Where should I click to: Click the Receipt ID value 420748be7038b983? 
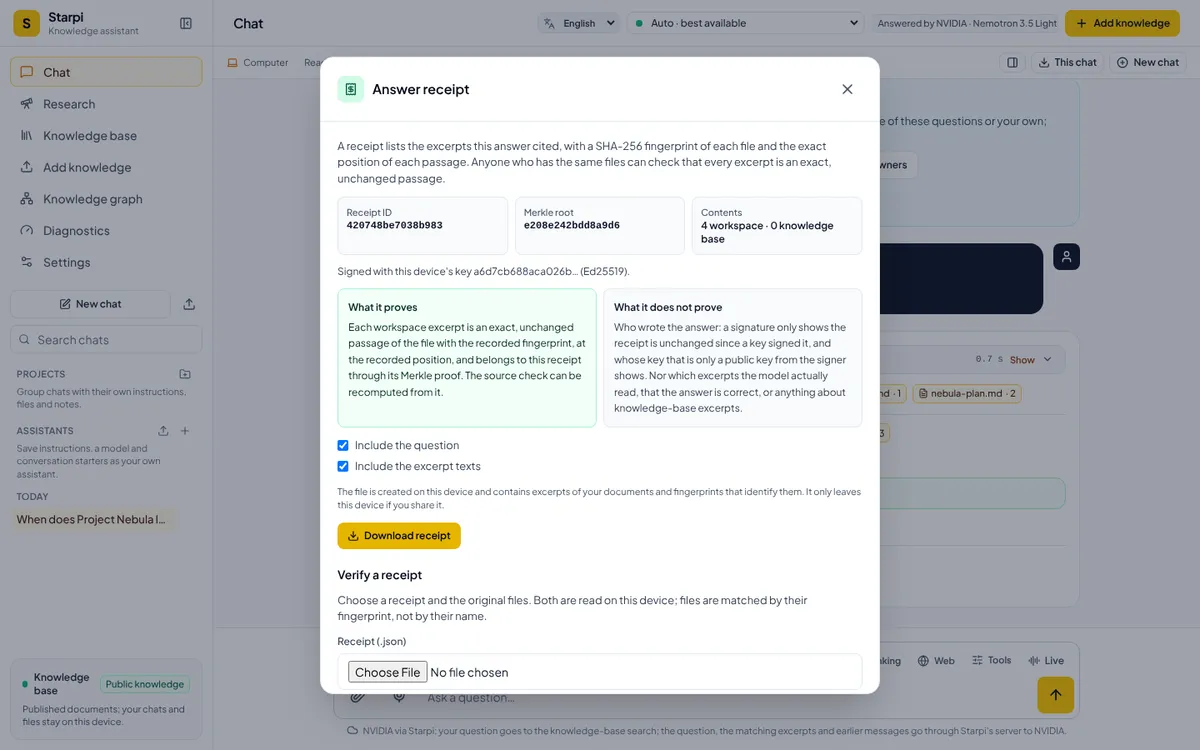[x=395, y=226]
